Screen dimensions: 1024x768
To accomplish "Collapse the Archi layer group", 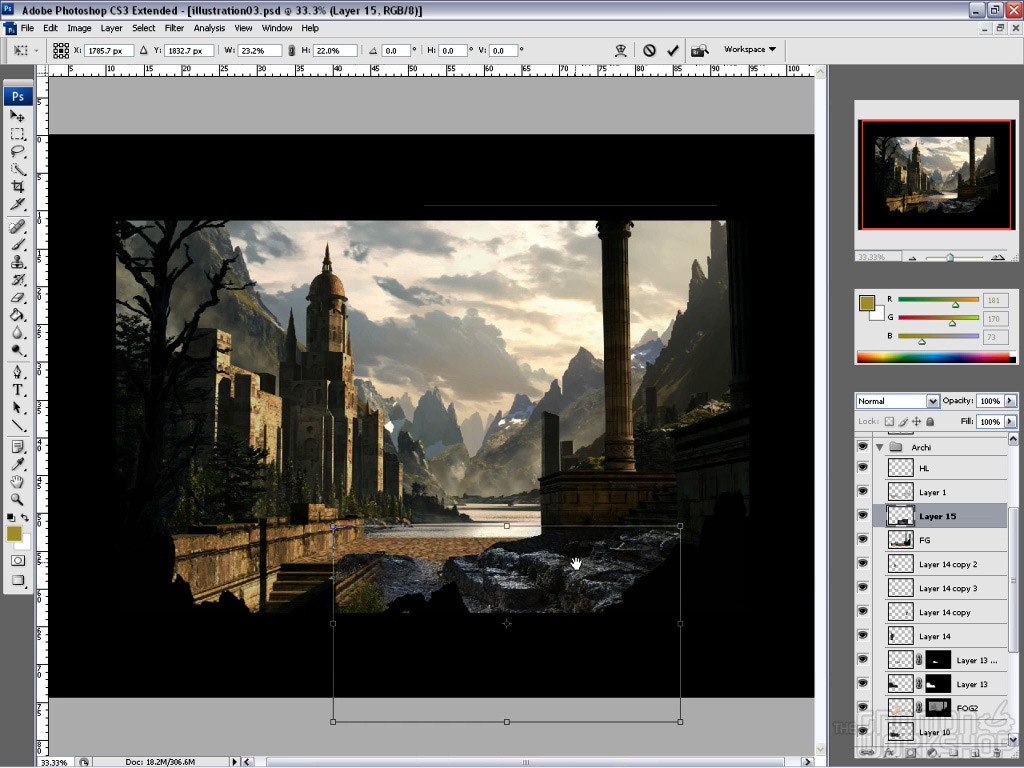I will coord(880,447).
